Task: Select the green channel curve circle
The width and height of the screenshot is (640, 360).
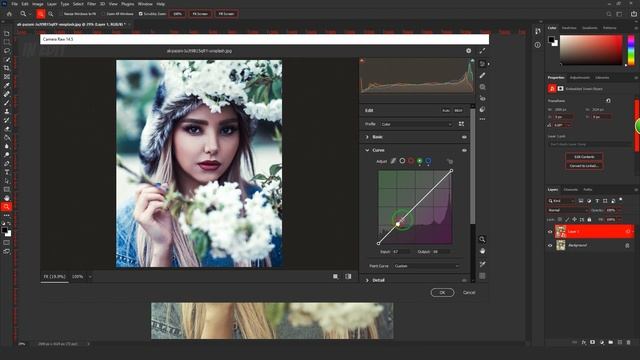Action: (x=419, y=161)
